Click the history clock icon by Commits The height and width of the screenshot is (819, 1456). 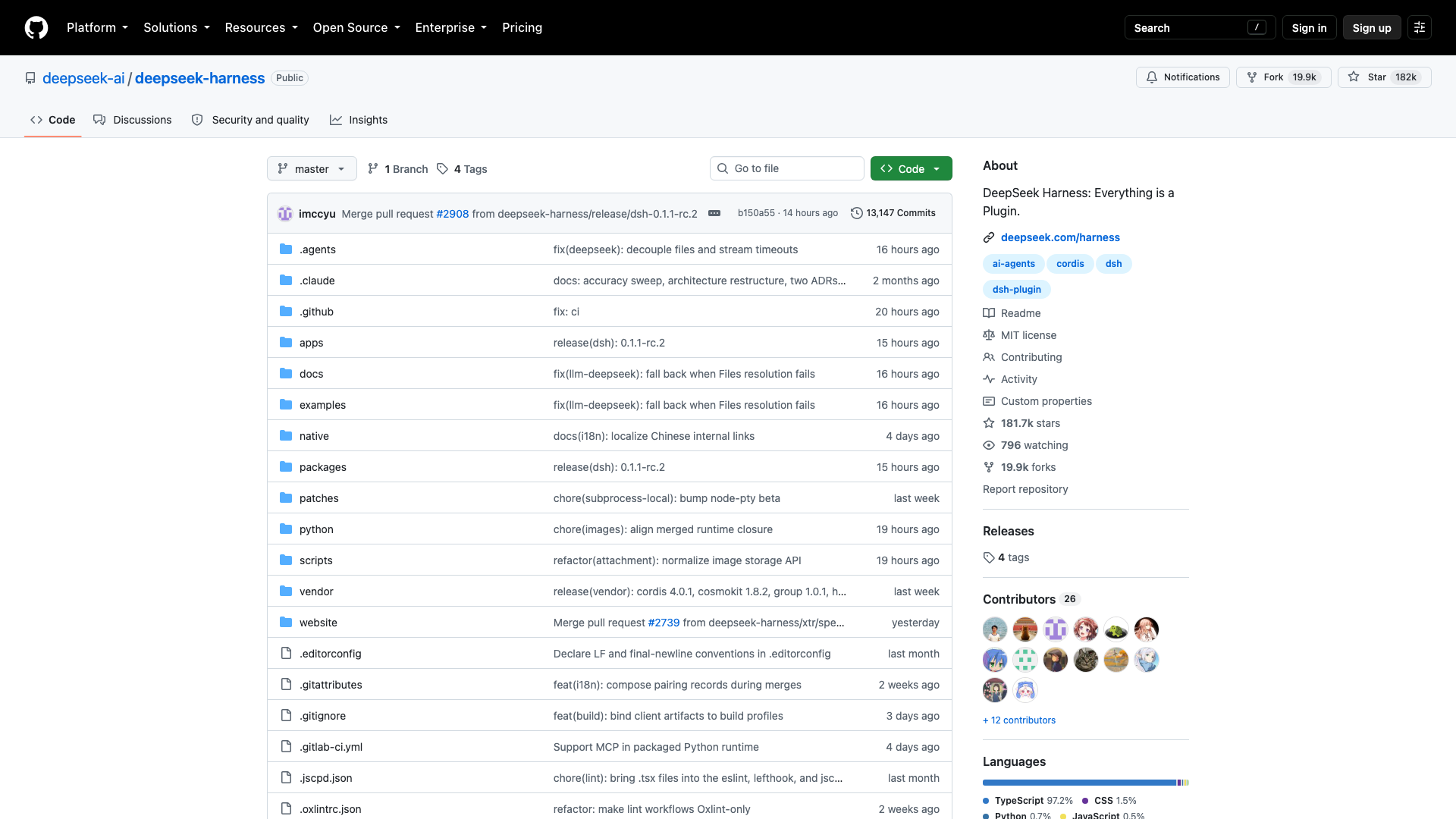(x=857, y=213)
